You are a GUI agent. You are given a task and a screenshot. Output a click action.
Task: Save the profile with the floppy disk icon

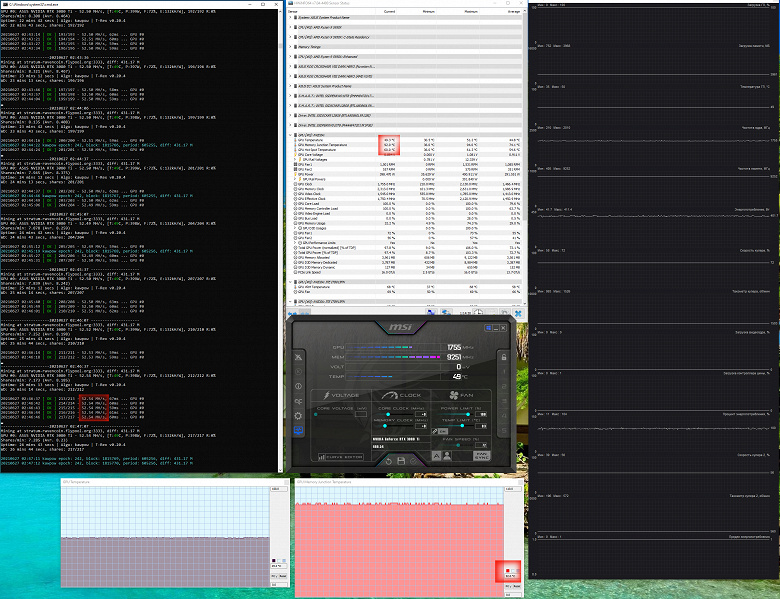tap(401, 461)
